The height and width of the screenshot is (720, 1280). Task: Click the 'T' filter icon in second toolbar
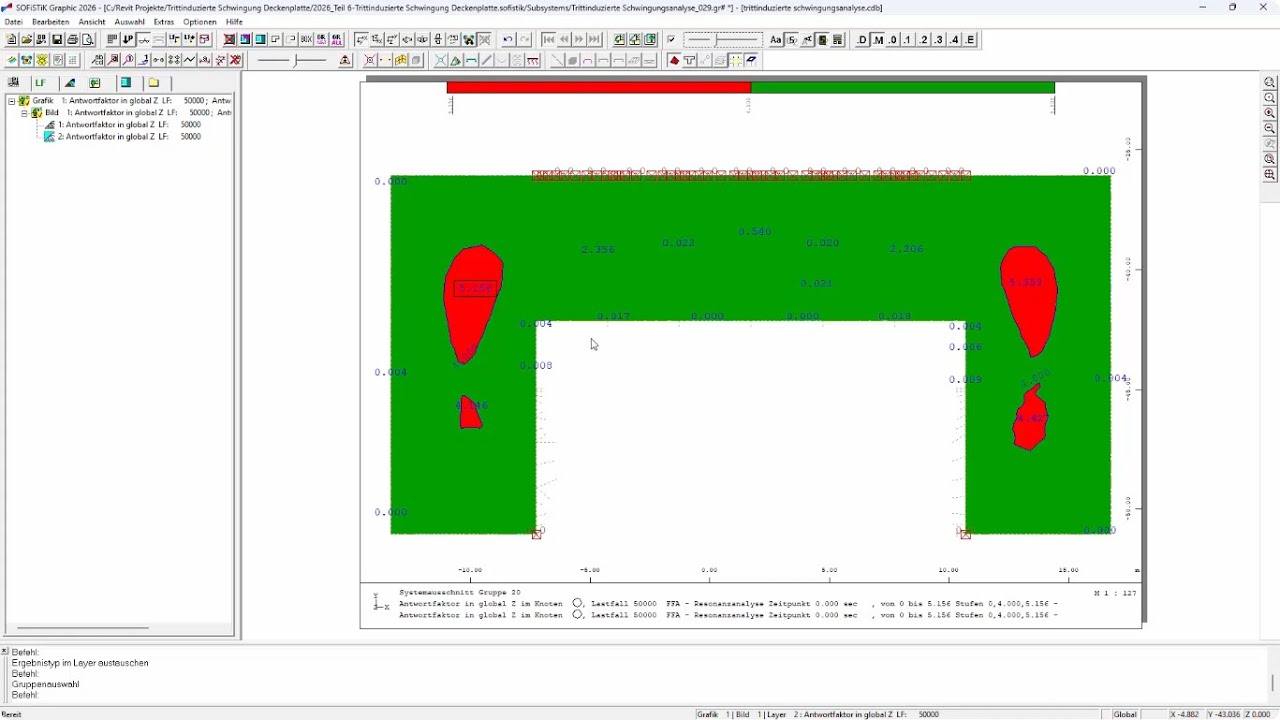689,60
